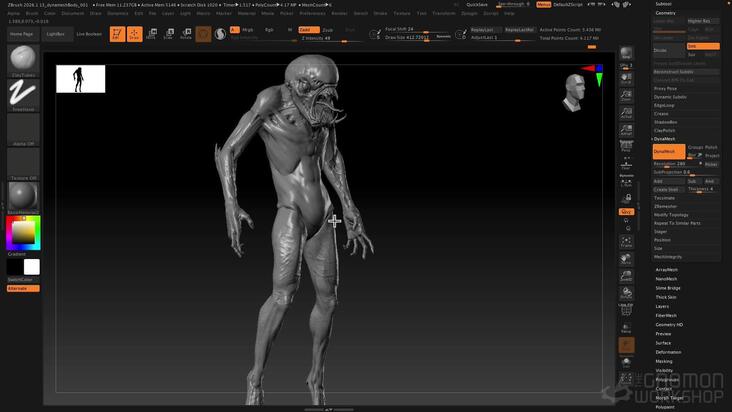Toggle the Xyz rotation button
The width and height of the screenshot is (732, 412).
(x=626, y=211)
